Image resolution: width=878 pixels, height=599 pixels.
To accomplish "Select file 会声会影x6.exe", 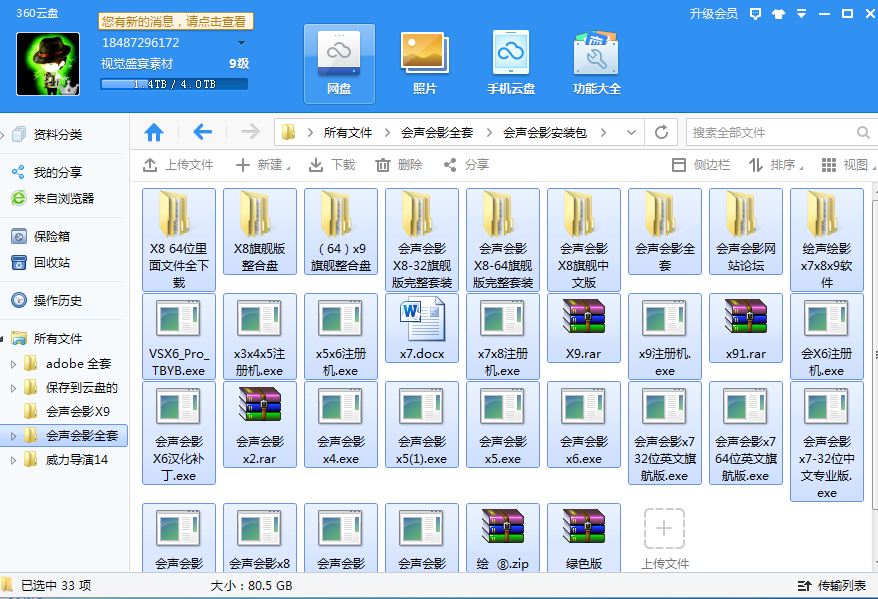I will coord(584,424).
